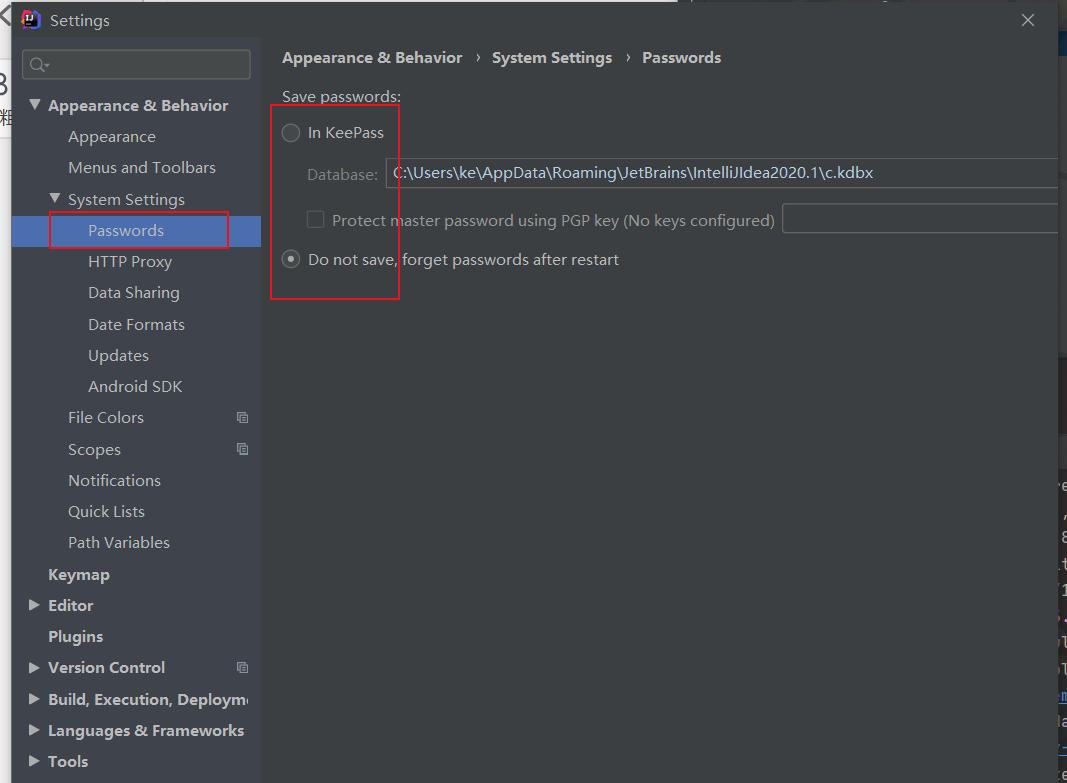Focus the settings search field

137,65
